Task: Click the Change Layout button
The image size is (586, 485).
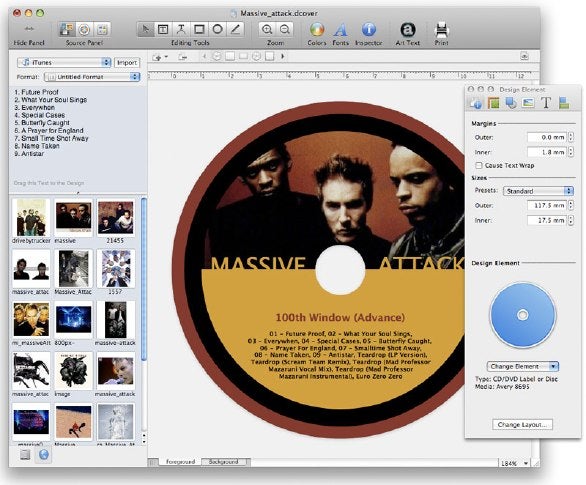Action: (522, 425)
